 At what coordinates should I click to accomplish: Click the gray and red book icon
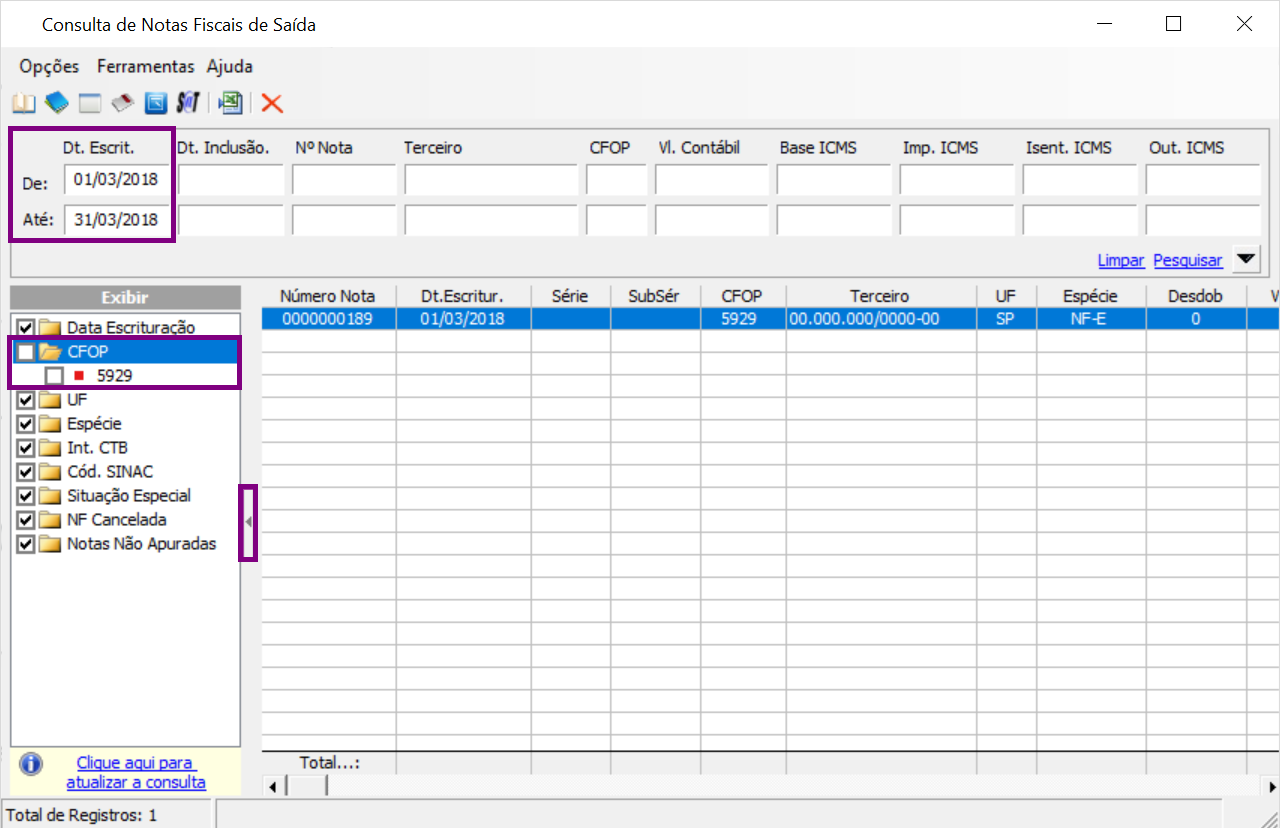pyautogui.click(x=122, y=103)
